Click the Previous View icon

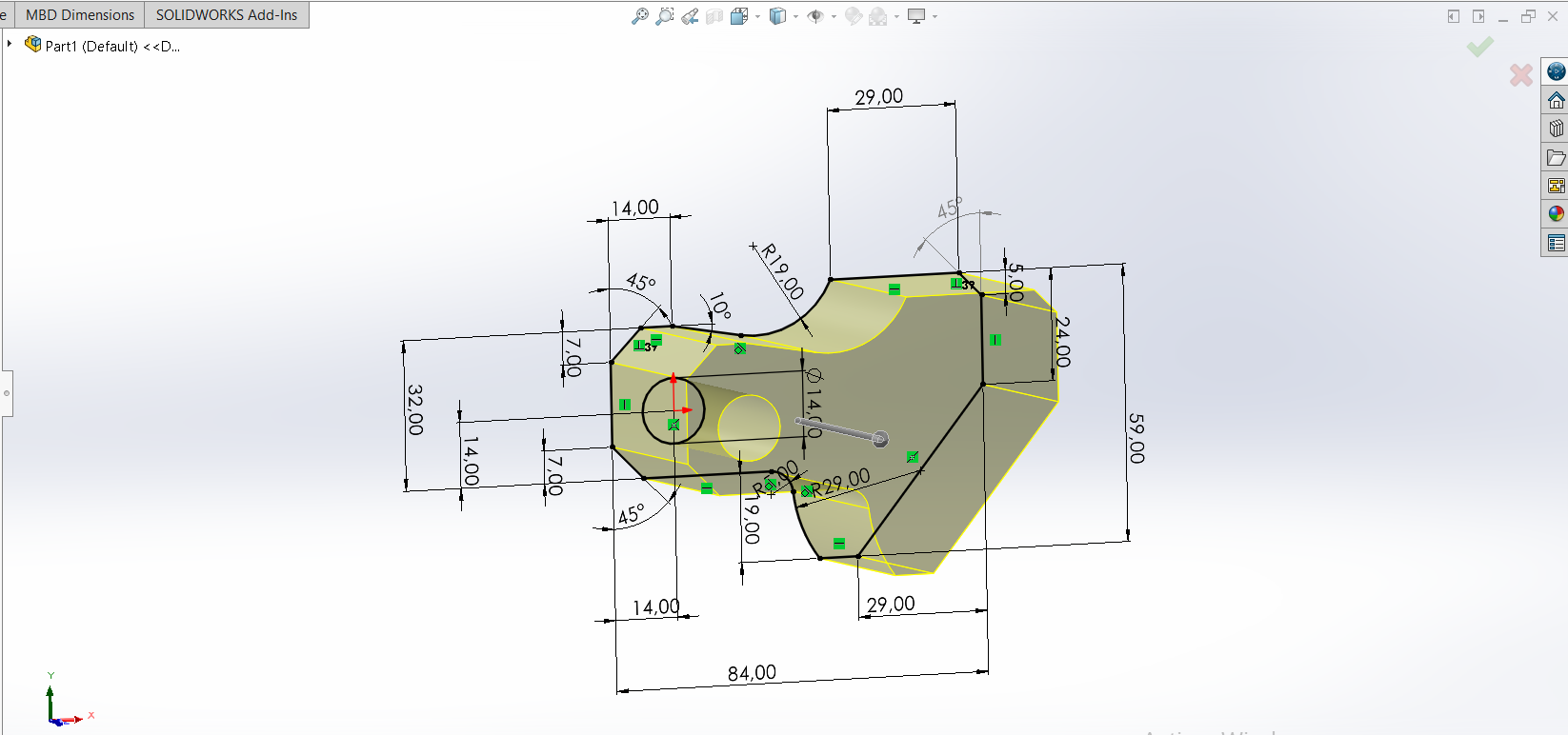[x=690, y=16]
